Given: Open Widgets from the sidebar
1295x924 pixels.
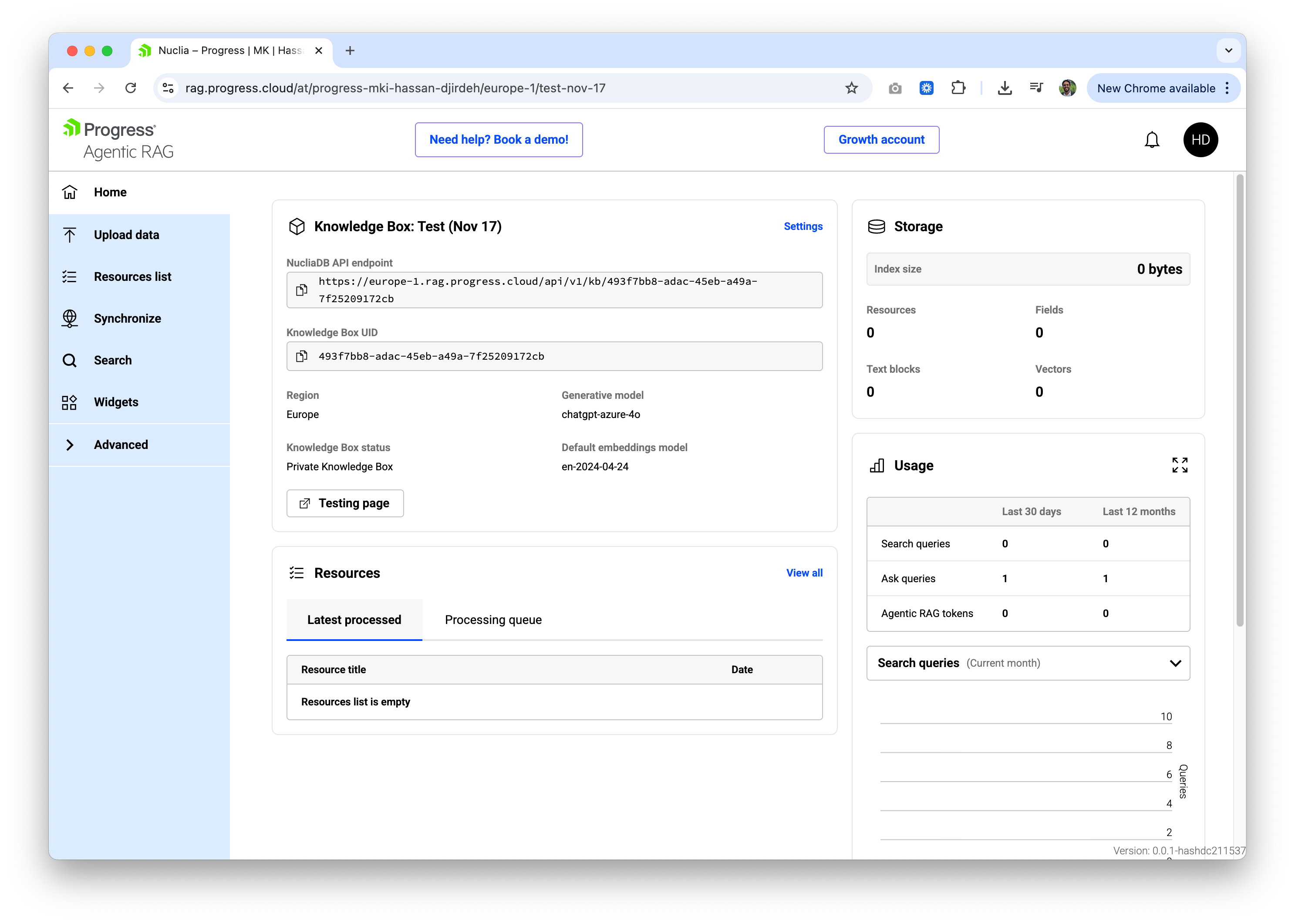Looking at the screenshot, I should [115, 402].
